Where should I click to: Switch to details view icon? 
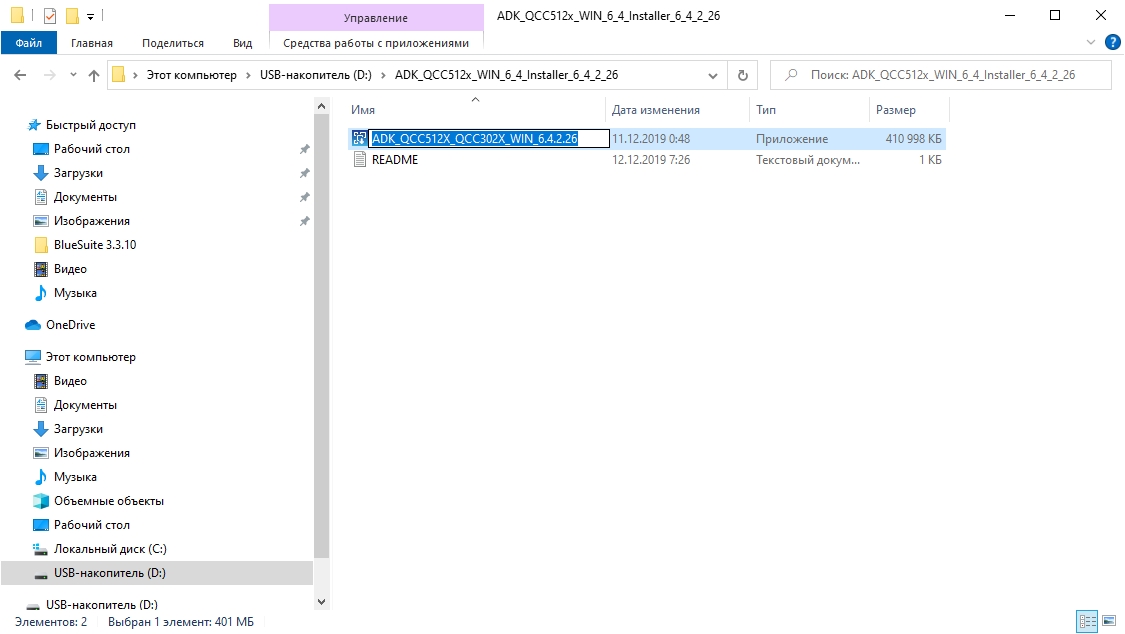click(1087, 622)
